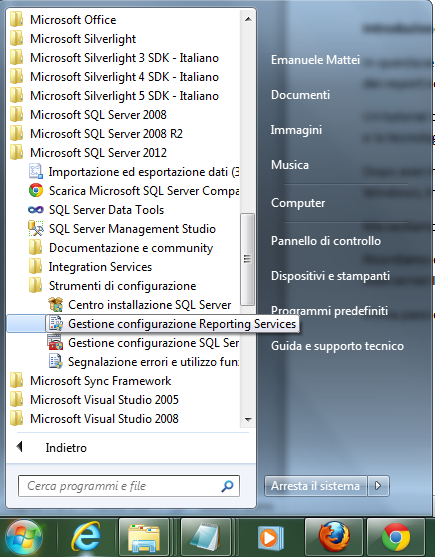The image size is (435, 557).
Task: Click the programs list scrollbar thumb
Action: pyautogui.click(x=248, y=259)
